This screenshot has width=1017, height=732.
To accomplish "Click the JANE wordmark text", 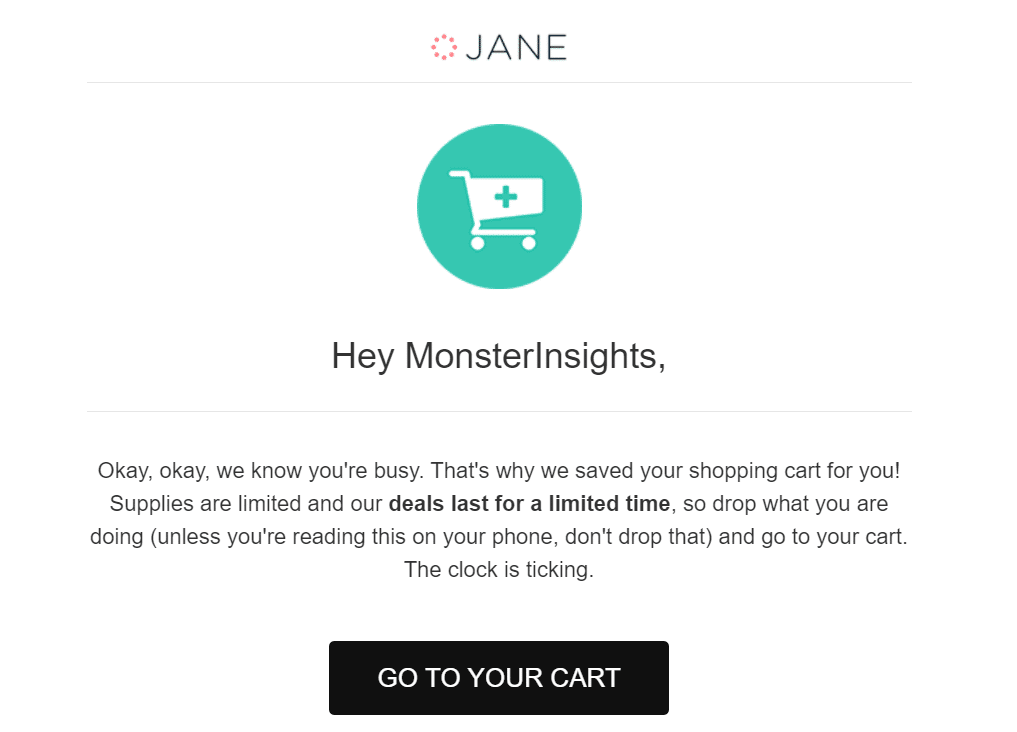I will 515,46.
